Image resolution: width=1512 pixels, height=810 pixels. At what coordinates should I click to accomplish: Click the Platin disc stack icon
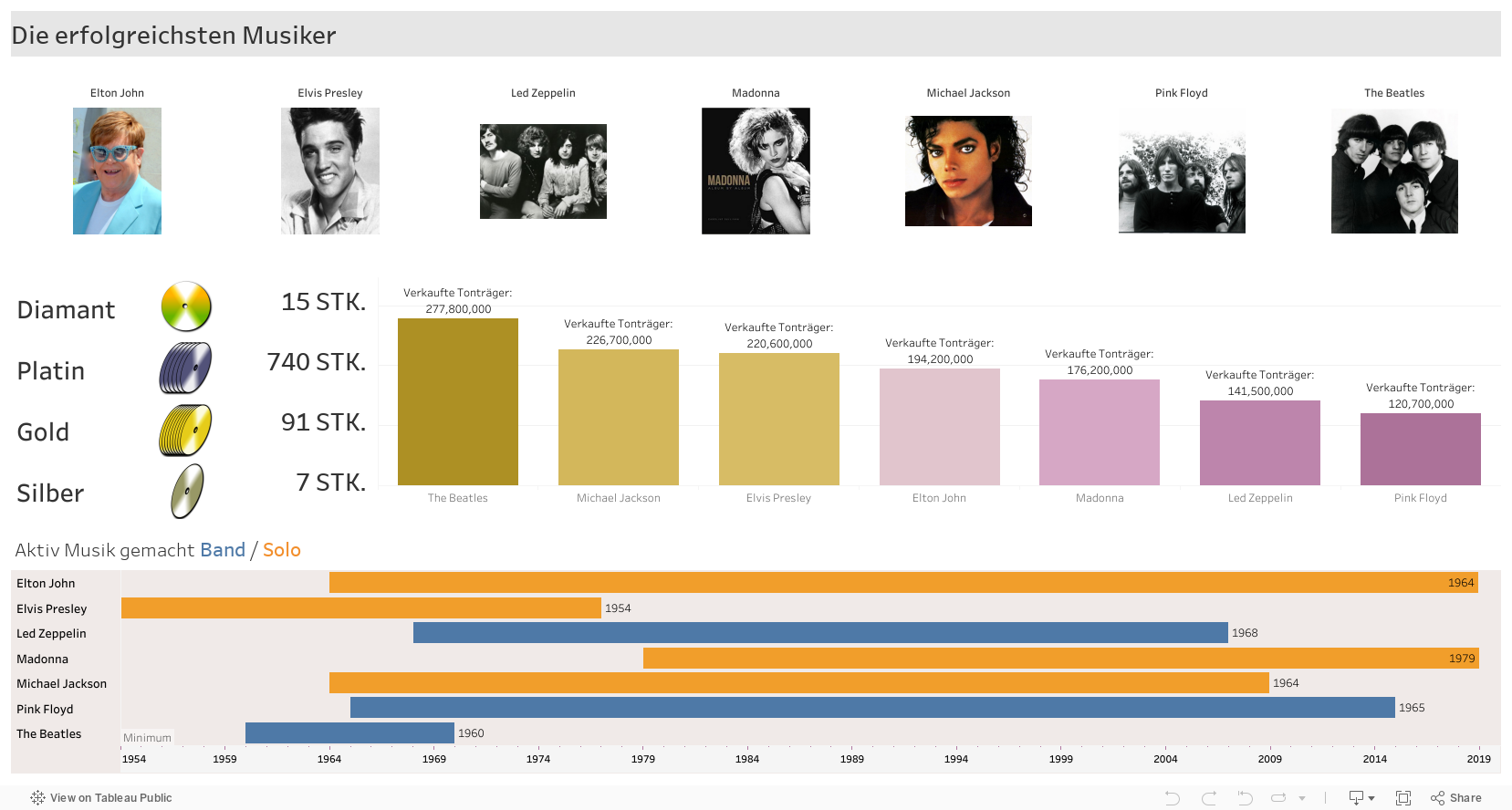tap(186, 368)
